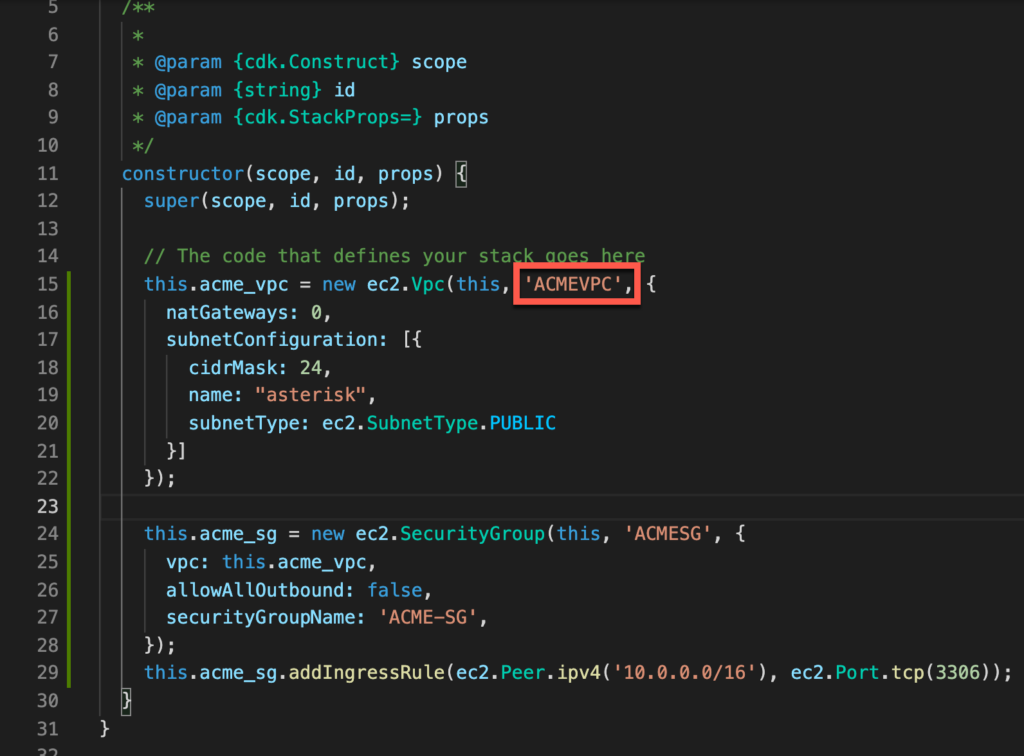Click the ipv4 method name
Screen dimensions: 1024x756
[578, 672]
